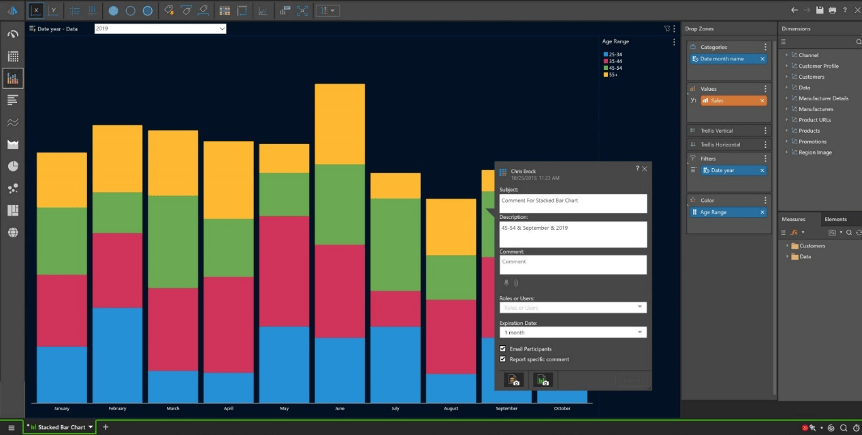Viewport: 862px width, 435px height.
Task: Open the Expiration Date dropdown
Action: point(573,332)
